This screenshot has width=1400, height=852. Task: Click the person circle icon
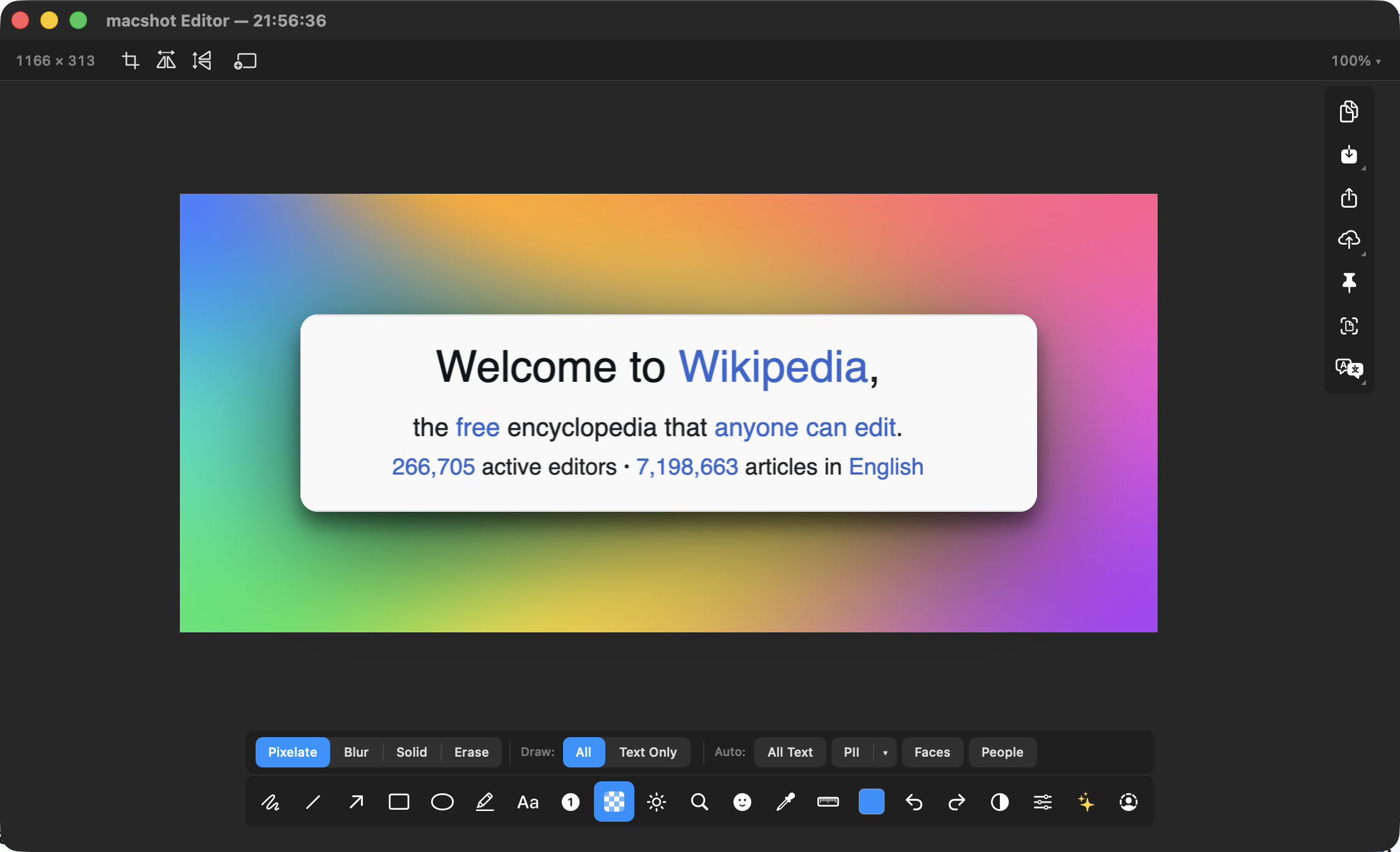tap(1129, 802)
